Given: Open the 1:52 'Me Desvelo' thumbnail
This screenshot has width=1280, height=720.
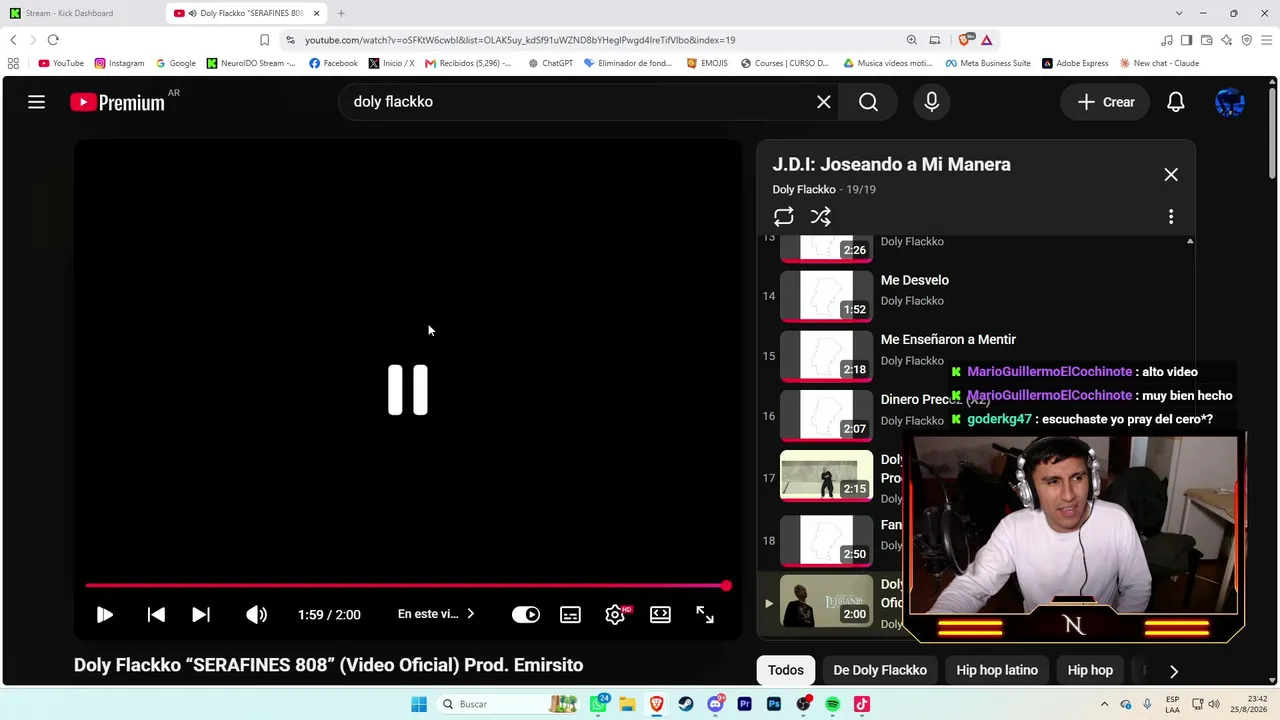Looking at the screenshot, I should (826, 296).
